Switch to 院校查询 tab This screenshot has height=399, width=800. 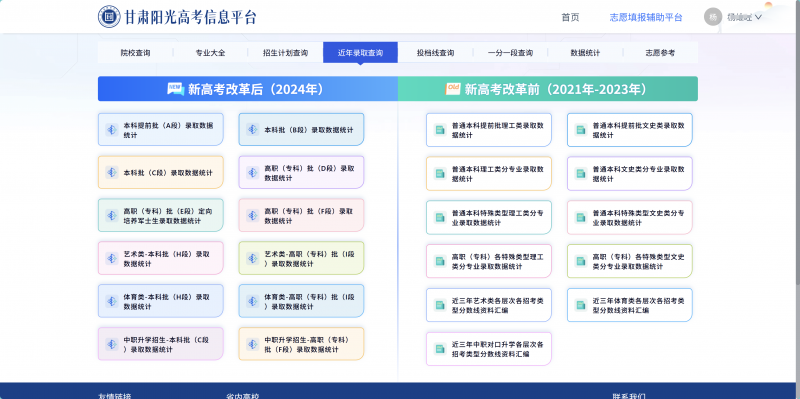(135, 53)
